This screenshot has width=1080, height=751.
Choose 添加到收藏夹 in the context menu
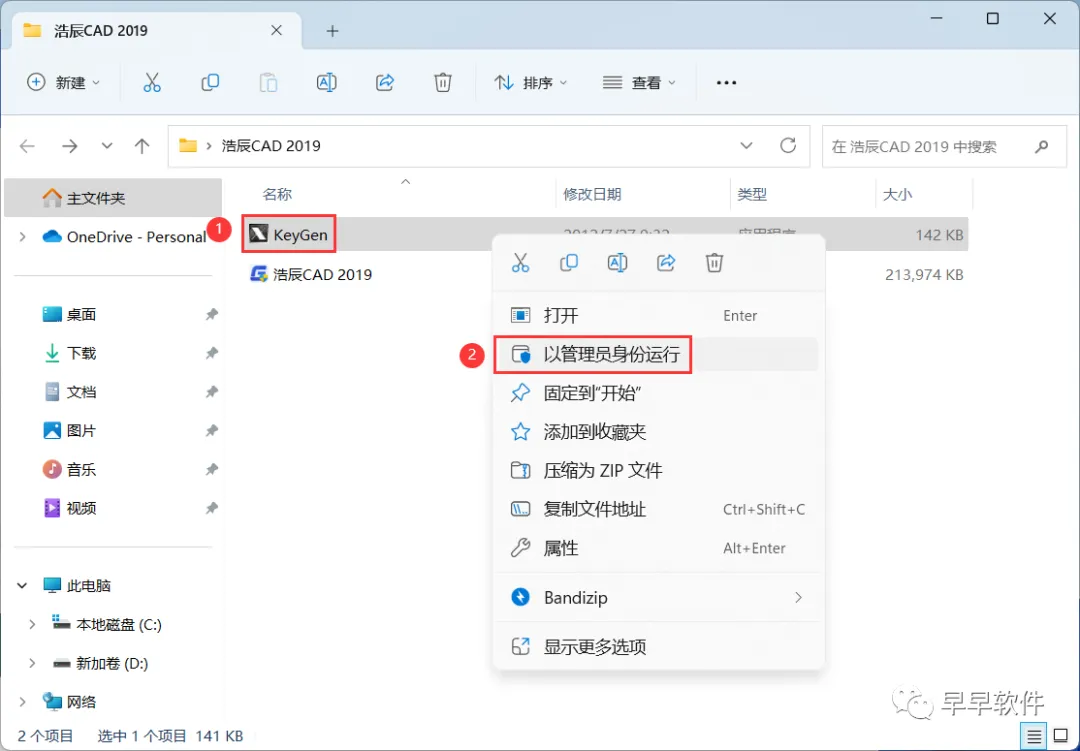click(658, 432)
